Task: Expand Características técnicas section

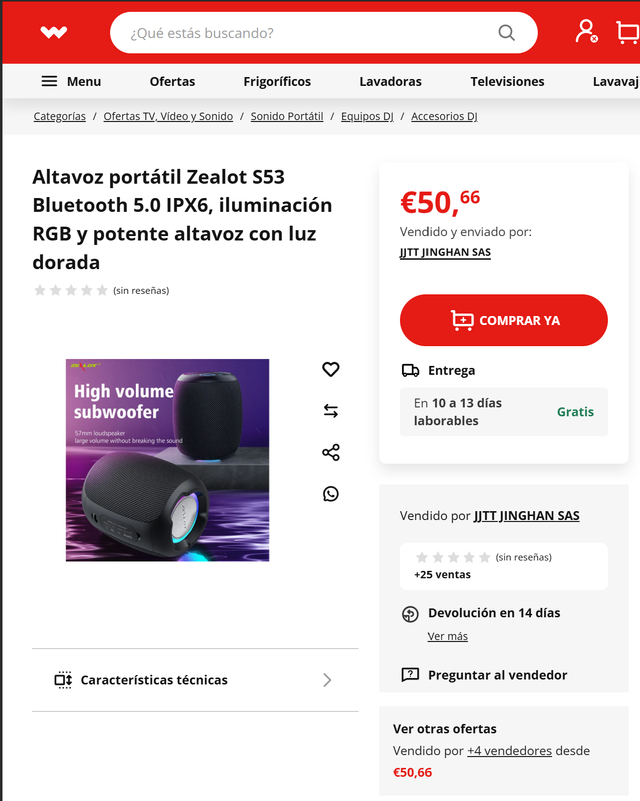Action: [195, 680]
